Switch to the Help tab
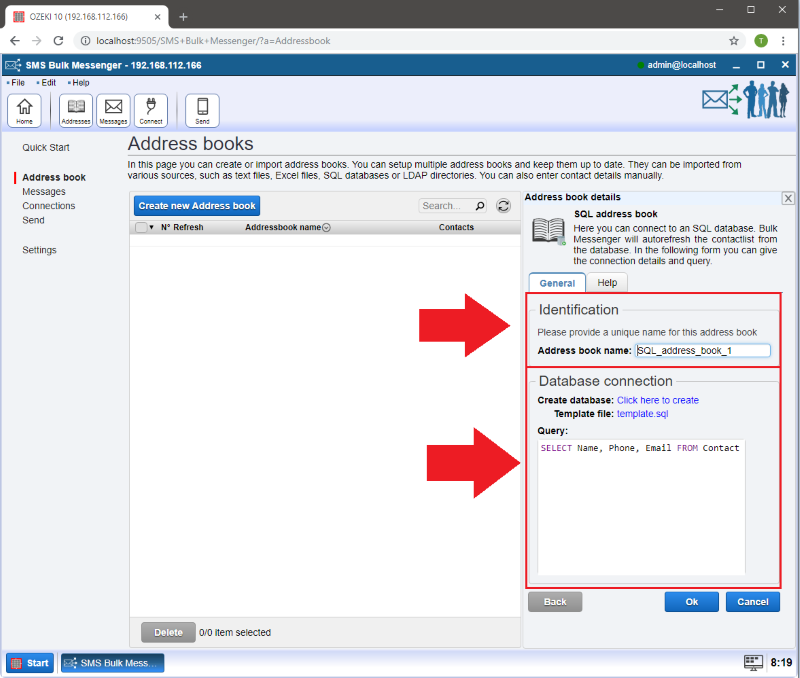The image size is (800, 678). pos(607,283)
